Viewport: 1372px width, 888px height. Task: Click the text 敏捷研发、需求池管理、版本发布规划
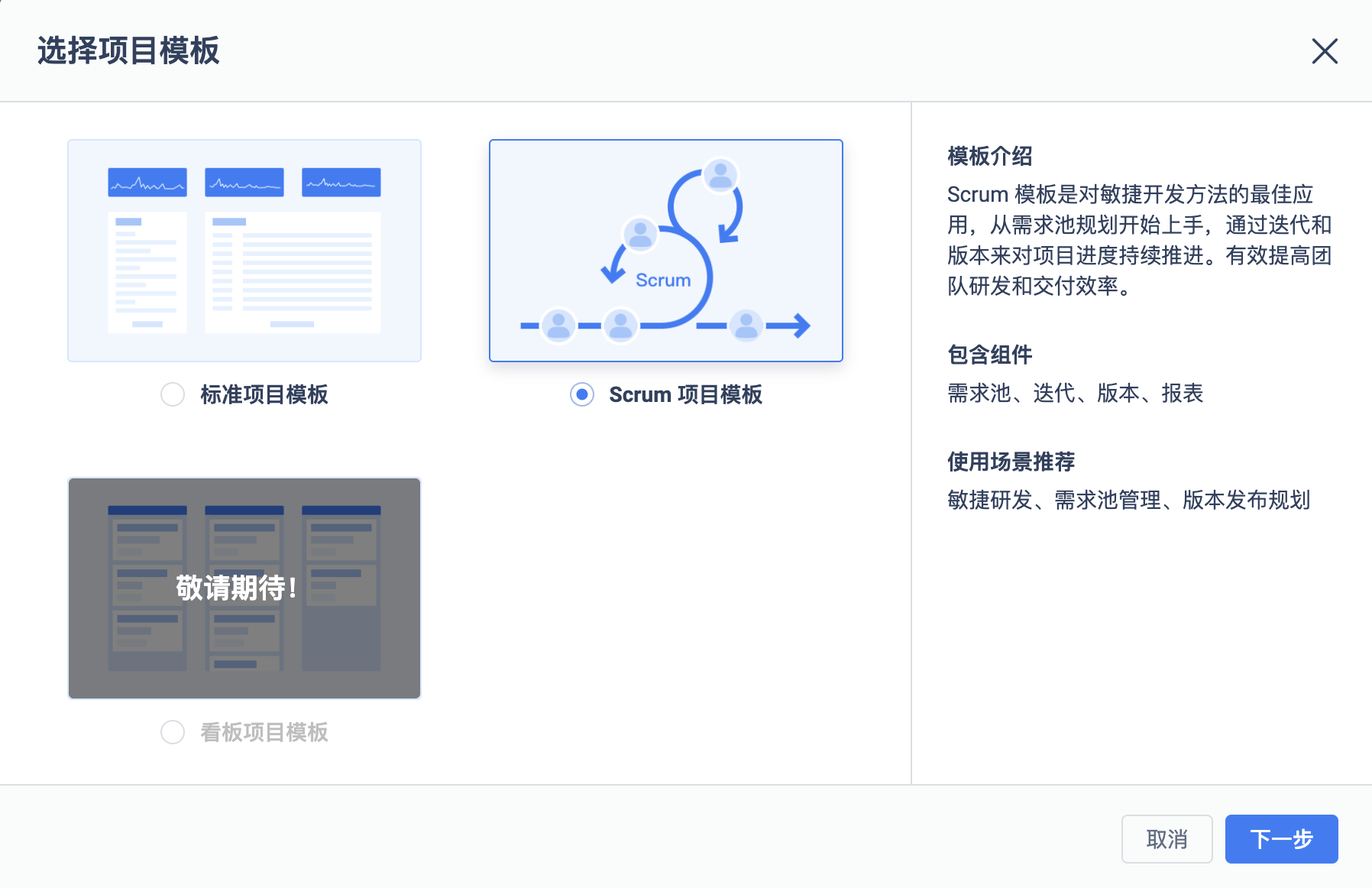[1129, 500]
